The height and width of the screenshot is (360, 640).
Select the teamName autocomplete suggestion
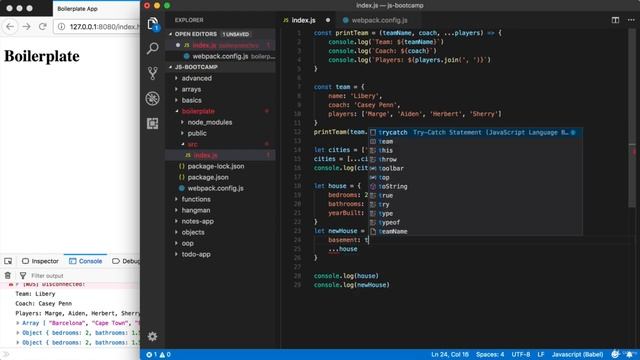point(476,231)
